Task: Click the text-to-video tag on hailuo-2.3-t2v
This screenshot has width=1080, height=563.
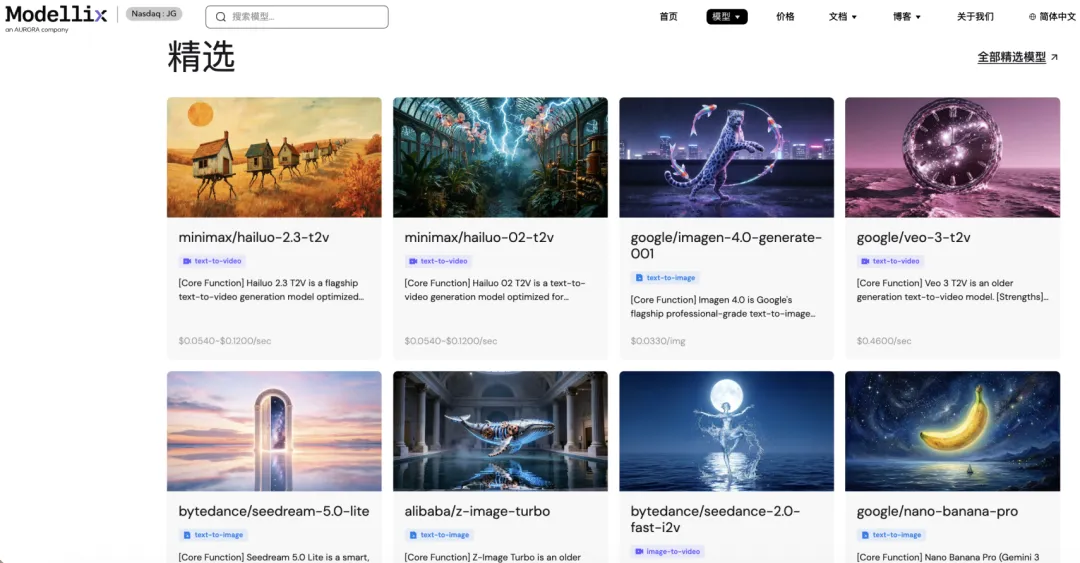Action: pyautogui.click(x=212, y=261)
